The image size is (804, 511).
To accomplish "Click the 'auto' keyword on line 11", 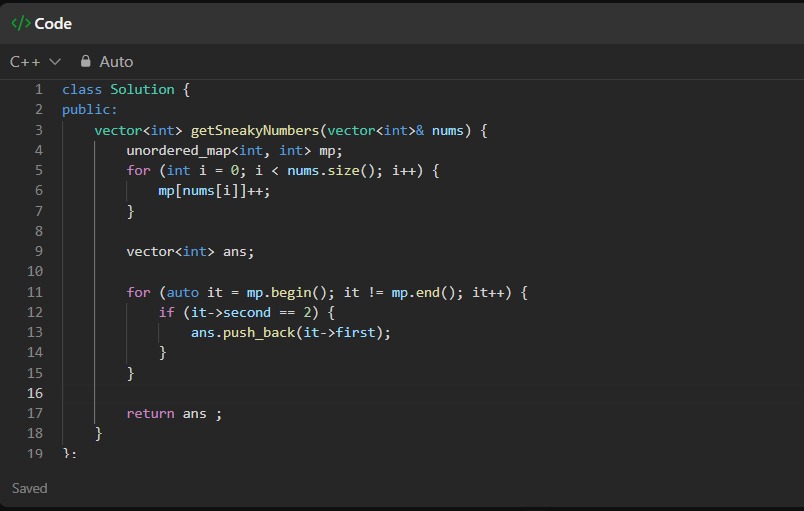I will pyautogui.click(x=183, y=292).
